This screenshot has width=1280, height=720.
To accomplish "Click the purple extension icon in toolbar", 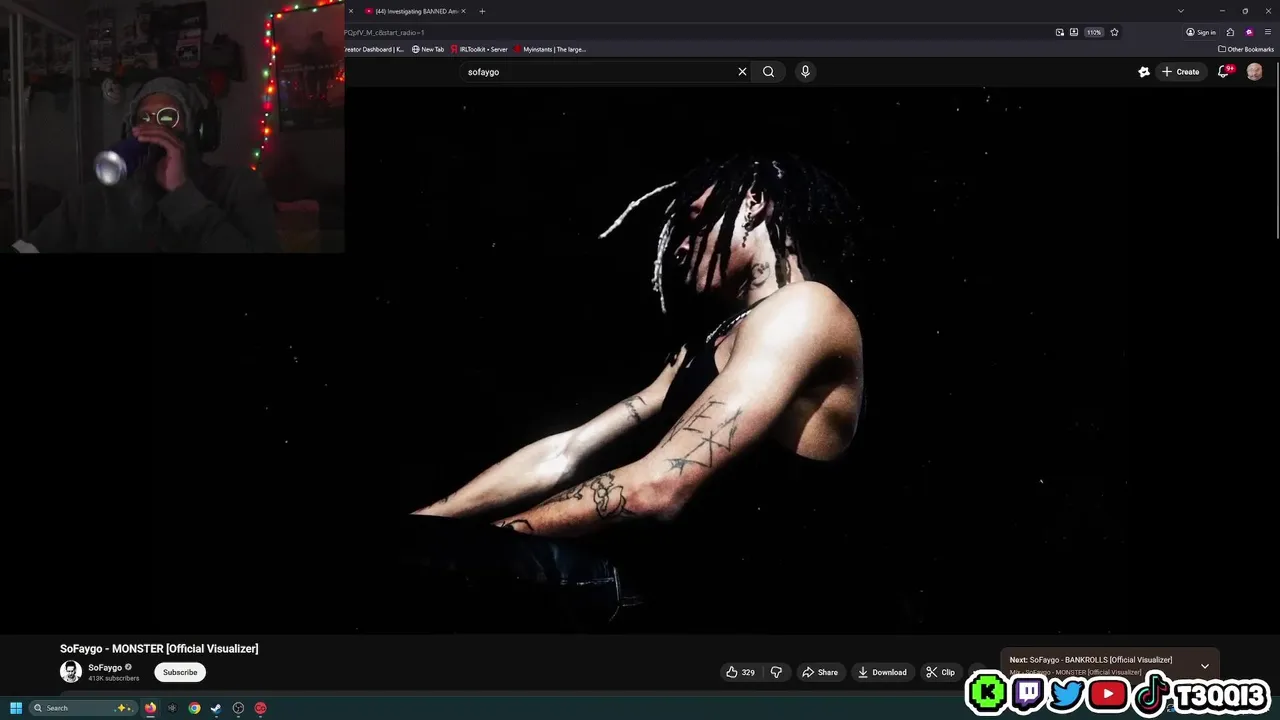I will (x=1249, y=32).
